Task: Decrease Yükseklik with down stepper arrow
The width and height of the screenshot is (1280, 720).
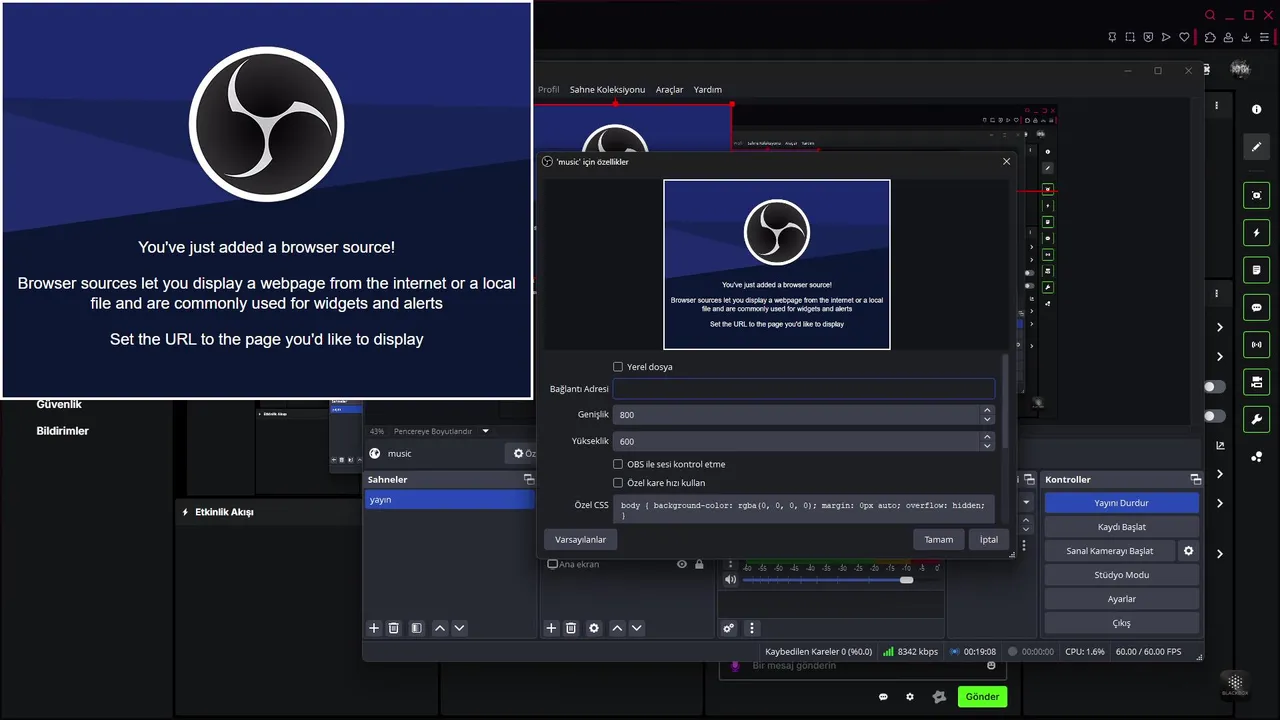Action: pos(987,446)
